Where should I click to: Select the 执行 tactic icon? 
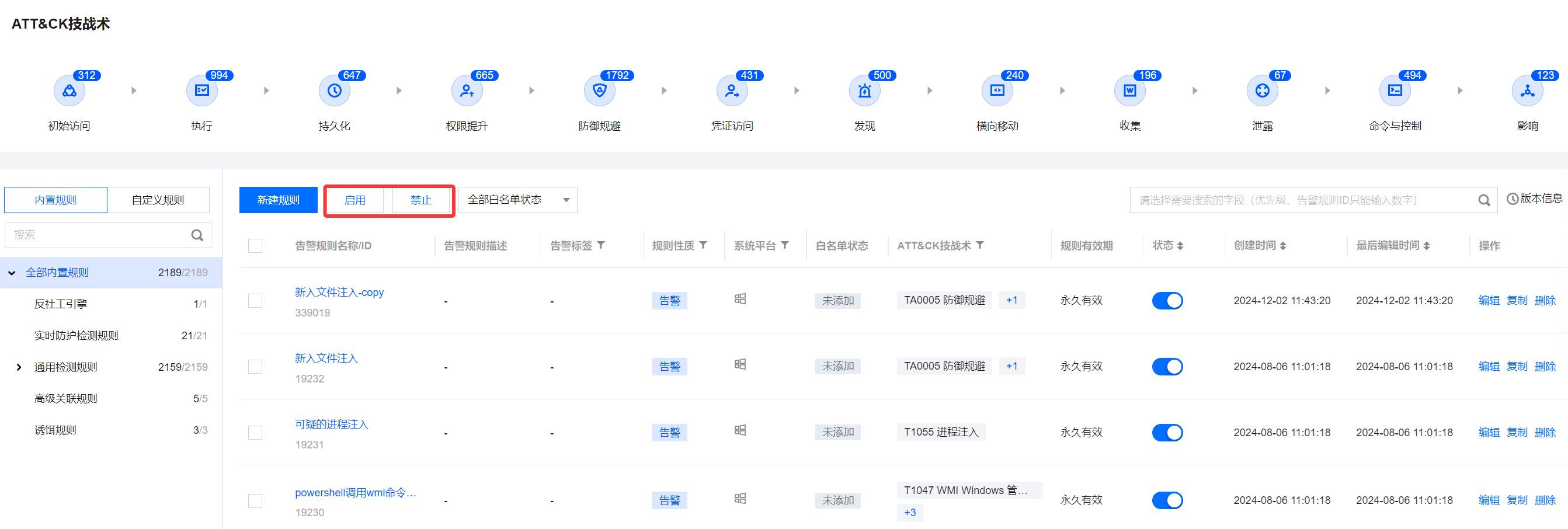[201, 91]
